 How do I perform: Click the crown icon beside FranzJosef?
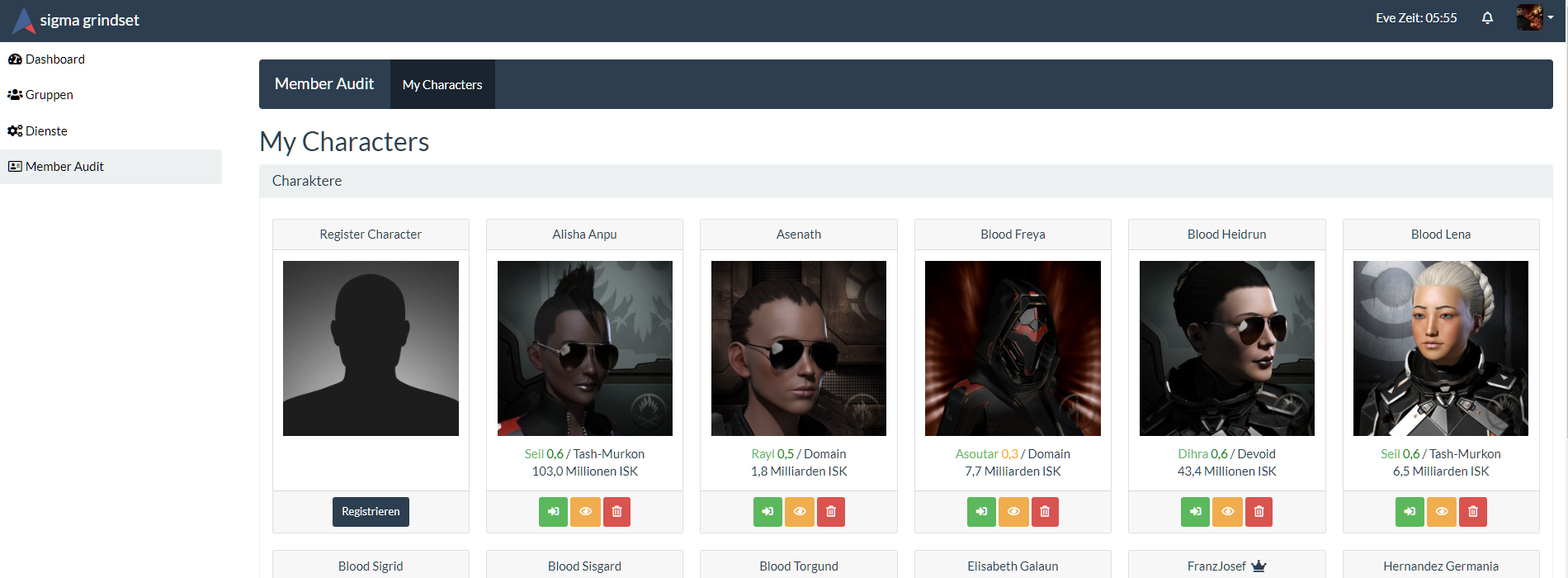(x=1259, y=566)
